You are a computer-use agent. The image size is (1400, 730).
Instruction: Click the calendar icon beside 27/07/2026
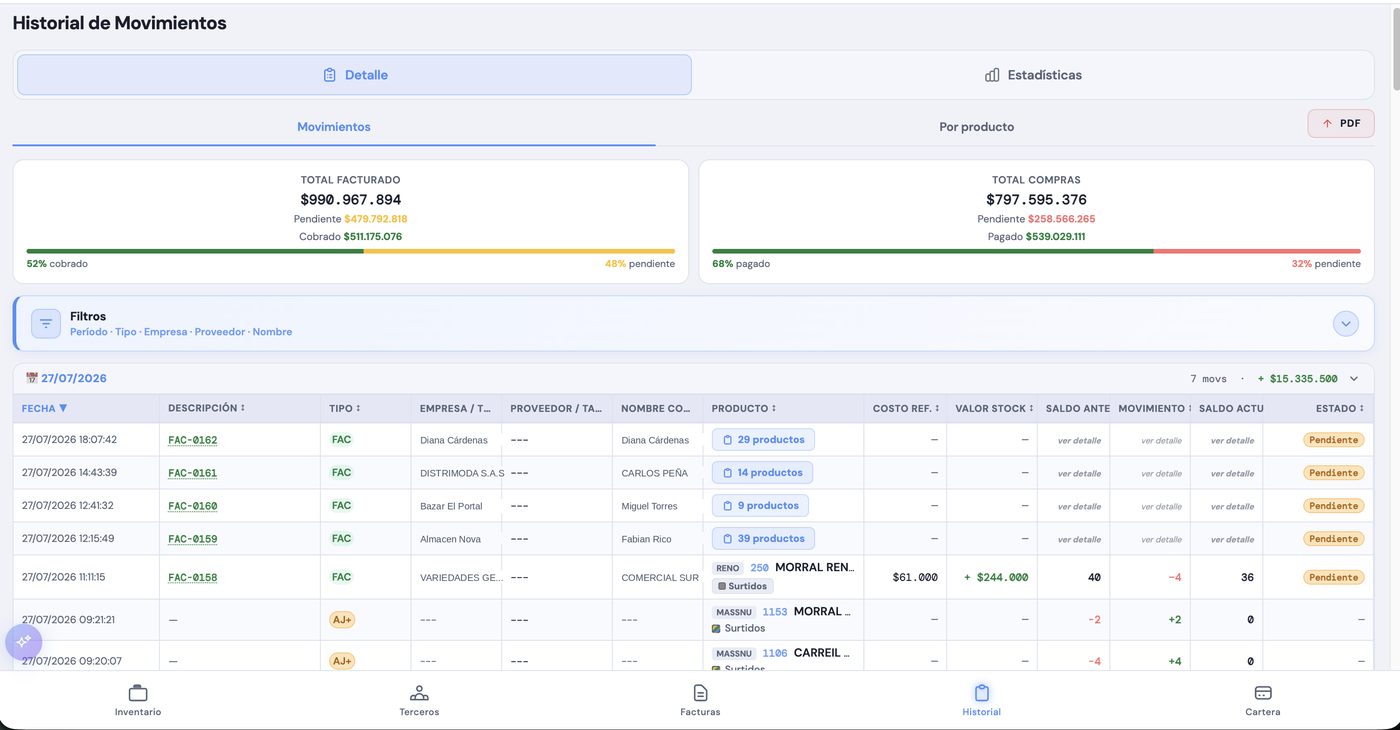[x=31, y=379]
